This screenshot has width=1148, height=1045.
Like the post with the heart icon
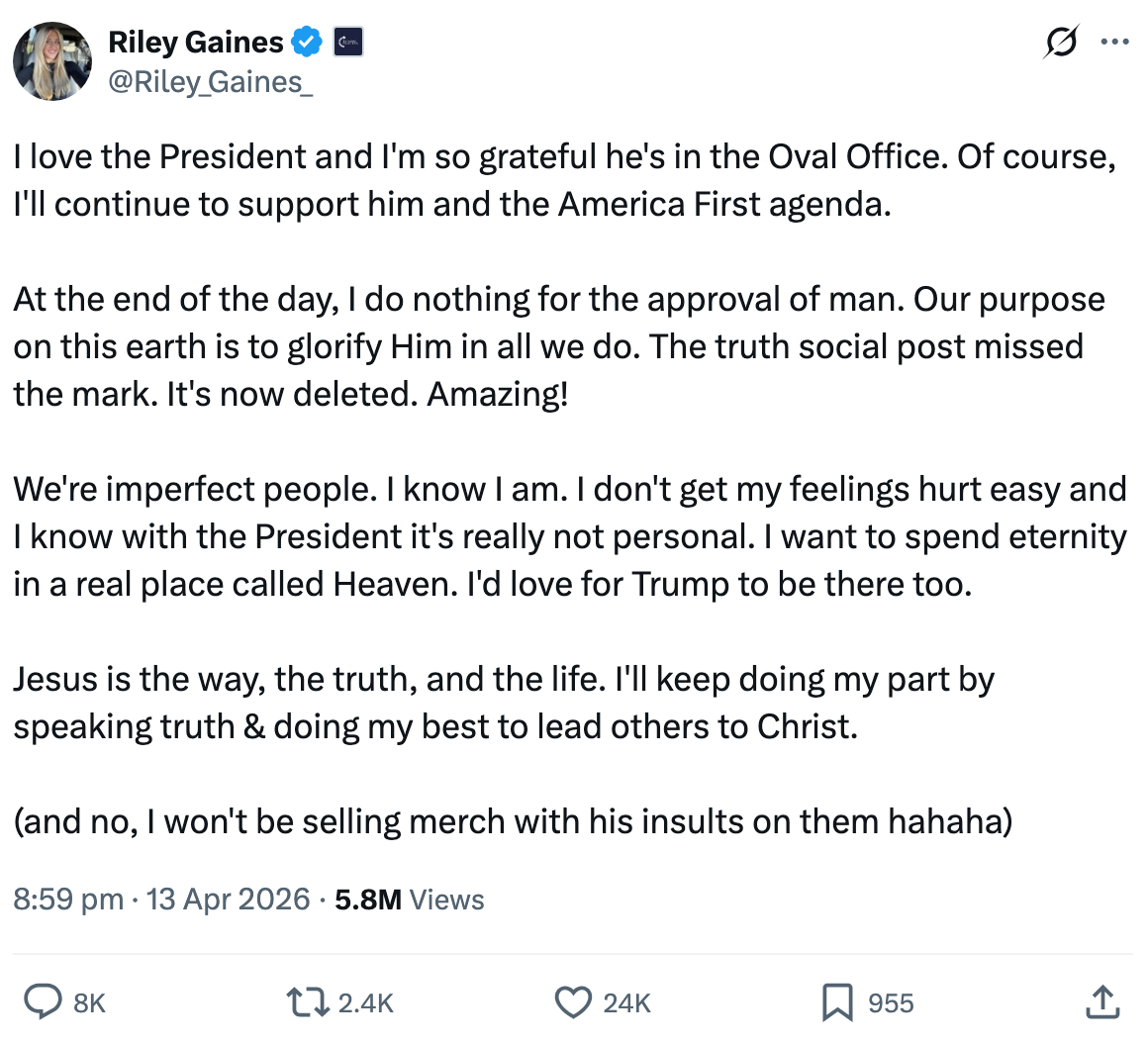point(573,1002)
